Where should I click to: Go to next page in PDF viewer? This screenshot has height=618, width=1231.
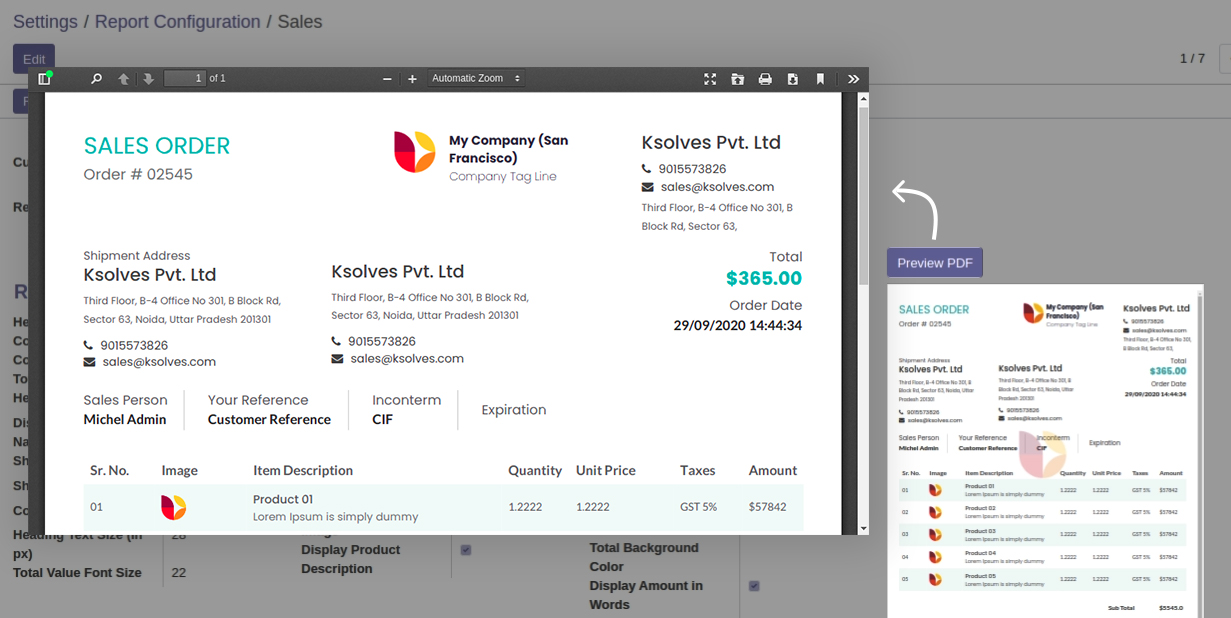tap(148, 78)
